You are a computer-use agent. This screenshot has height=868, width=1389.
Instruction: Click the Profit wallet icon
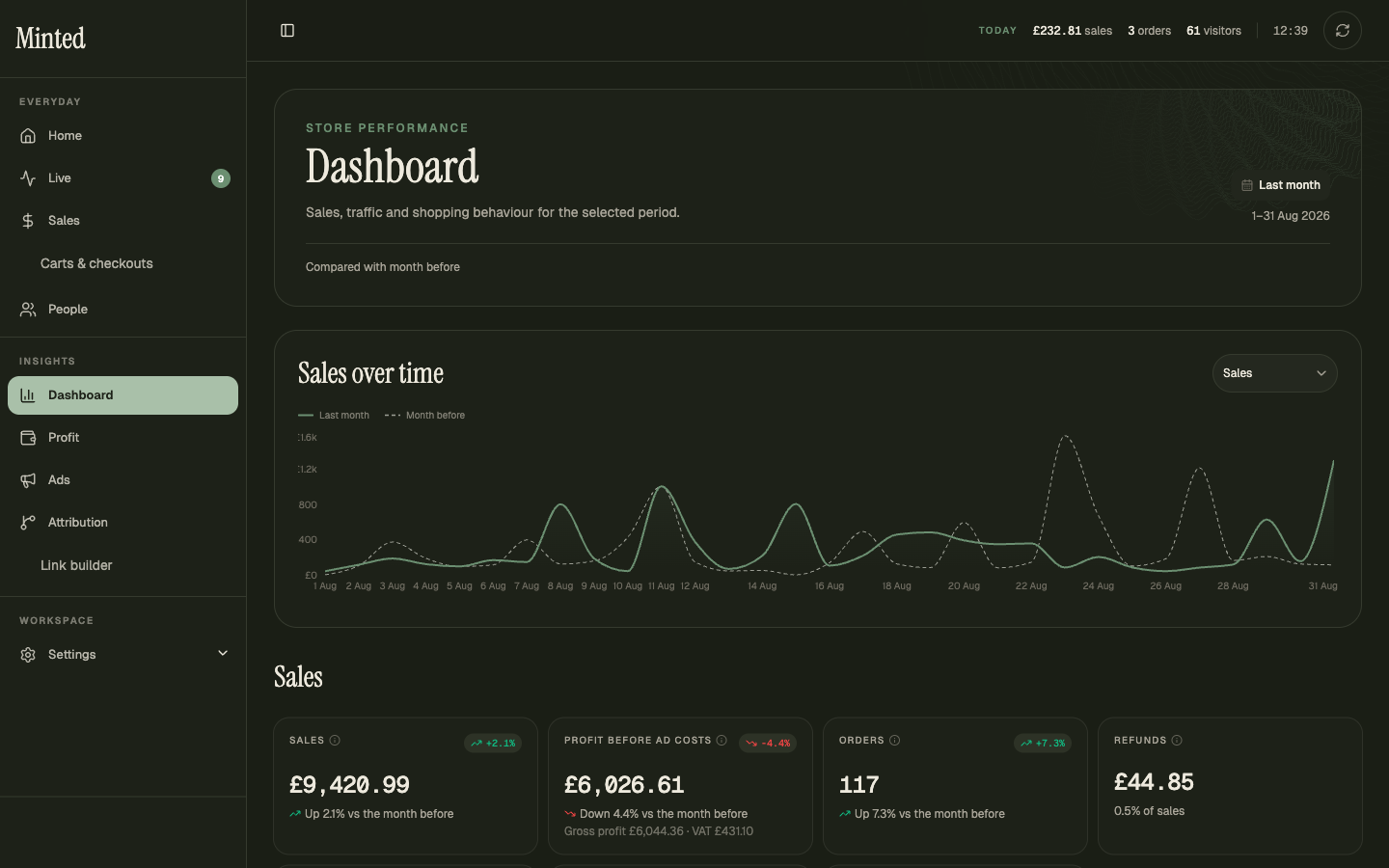(28, 438)
